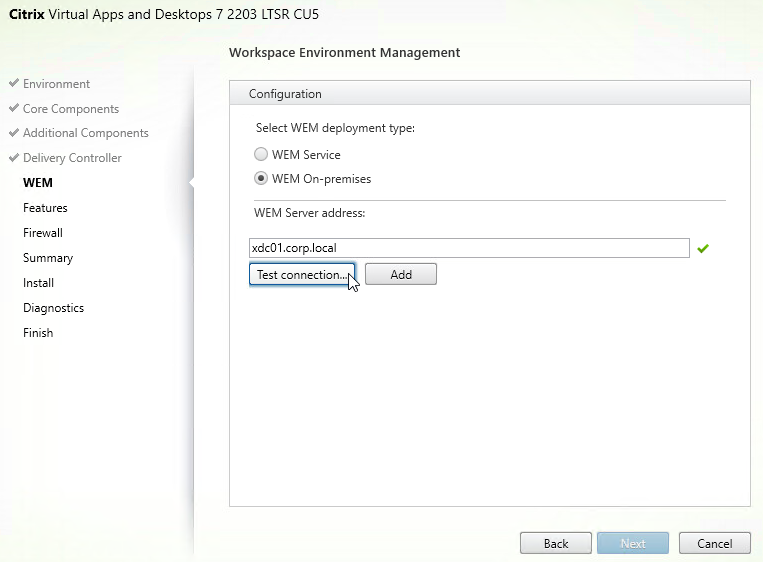This screenshot has width=763, height=562.
Task: Open the Firewall step
Action: tap(43, 233)
